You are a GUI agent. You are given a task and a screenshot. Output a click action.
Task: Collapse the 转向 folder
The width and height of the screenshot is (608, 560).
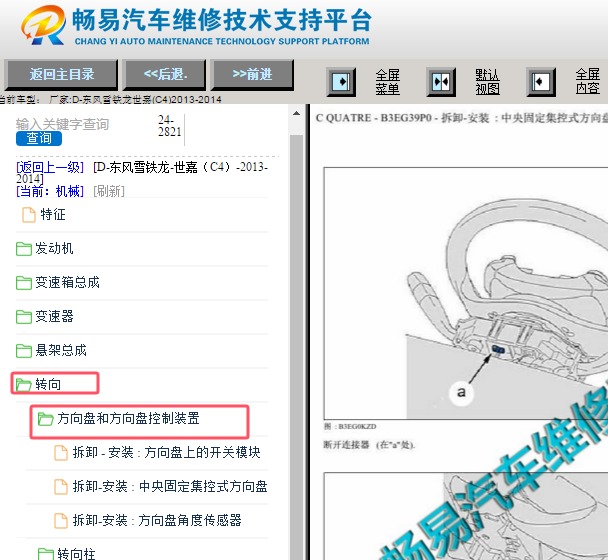[48, 384]
